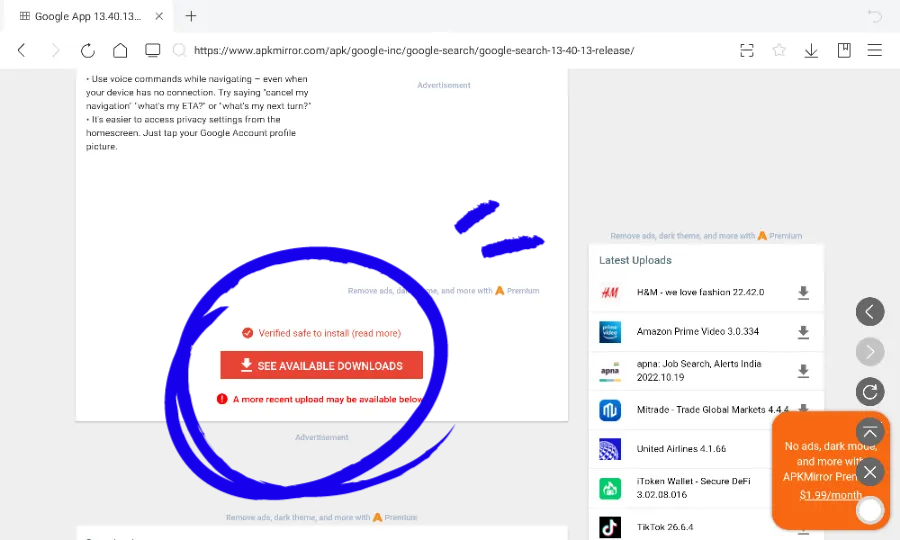Click the Amazon Prime Video app icon
900x540 pixels.
610,332
